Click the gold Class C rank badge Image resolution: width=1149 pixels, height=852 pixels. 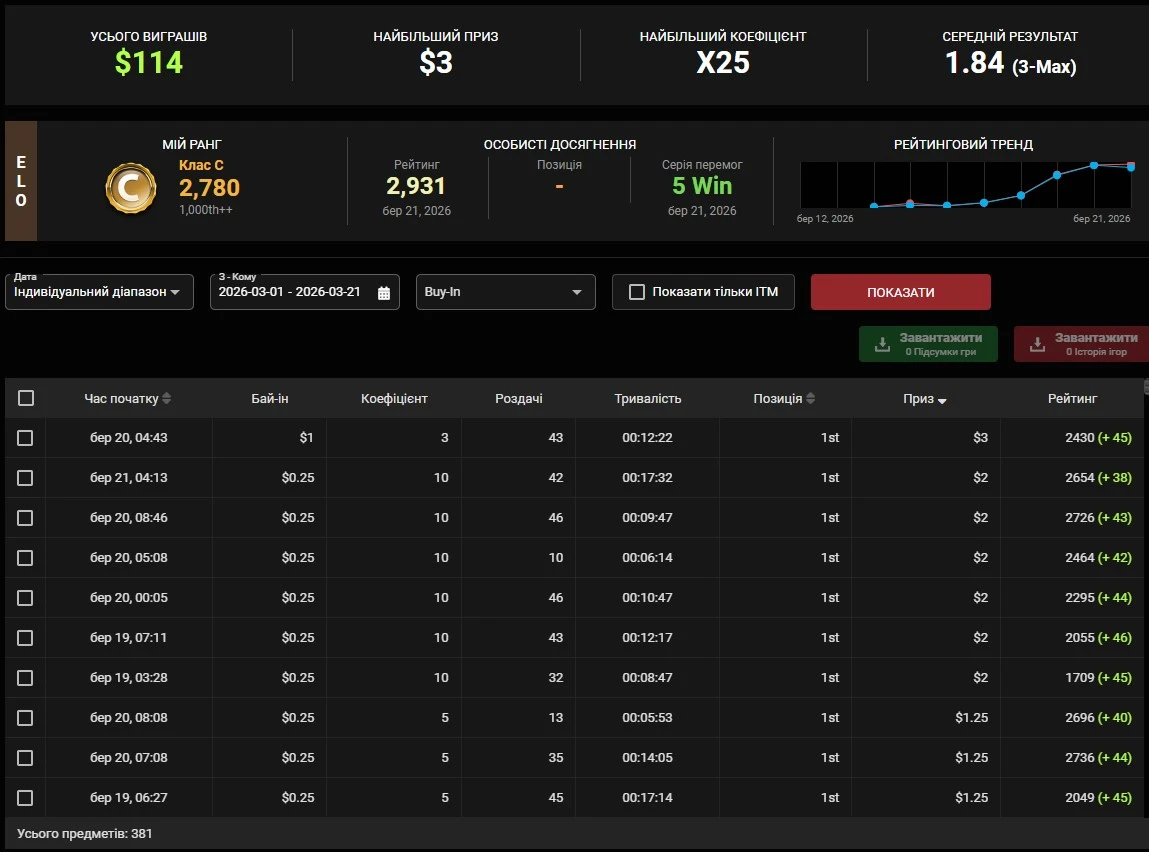pos(131,187)
